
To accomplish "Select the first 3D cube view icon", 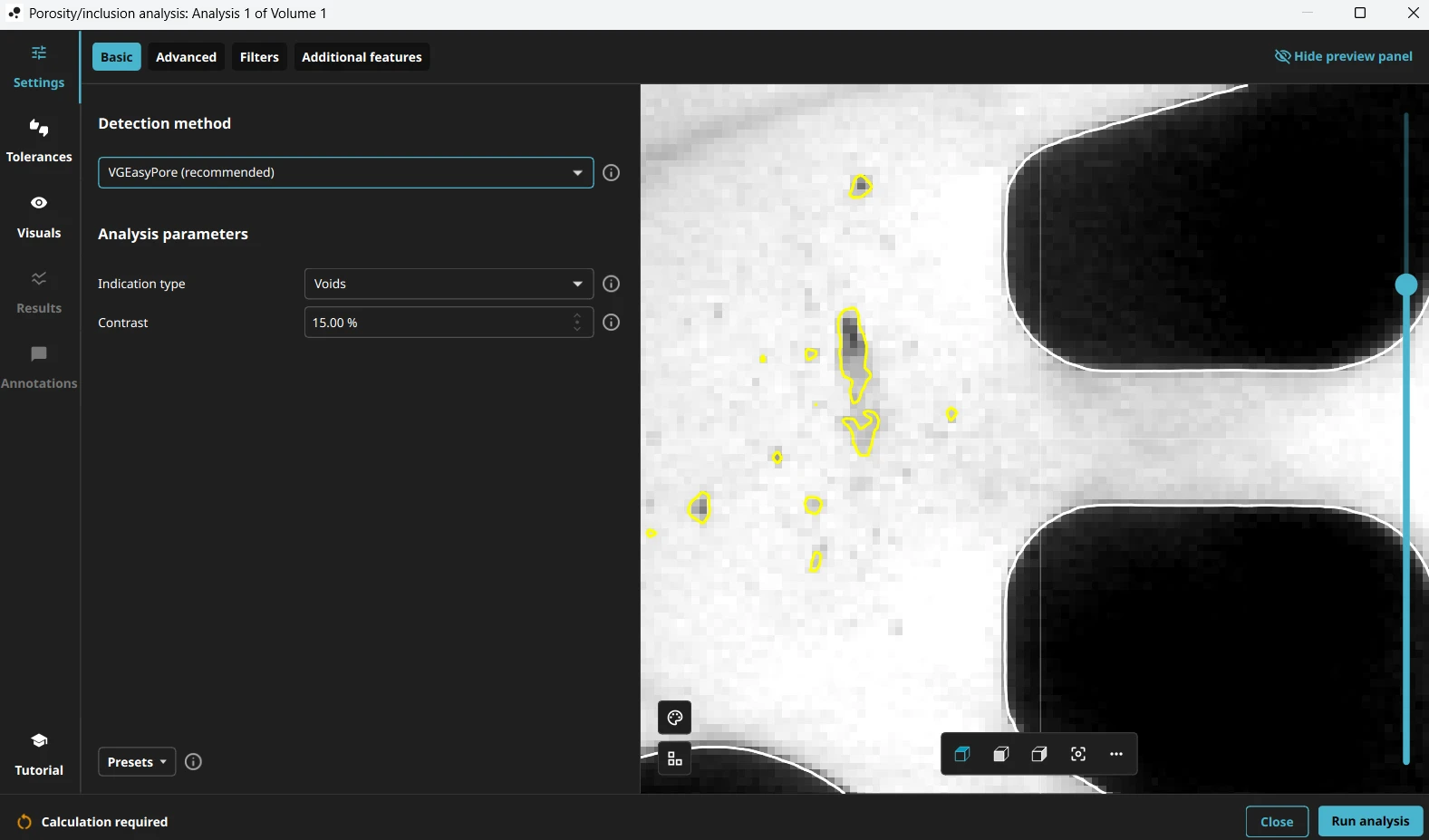I will click(962, 754).
